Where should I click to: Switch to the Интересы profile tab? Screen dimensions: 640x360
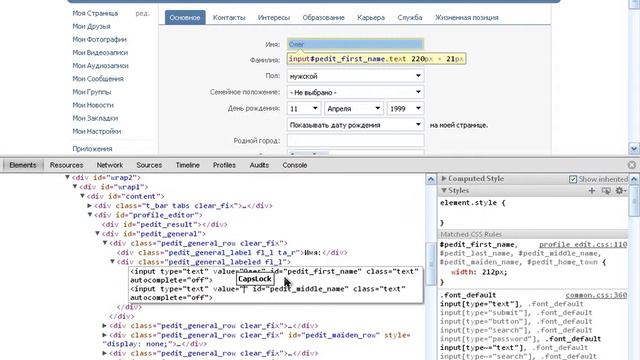pos(274,18)
